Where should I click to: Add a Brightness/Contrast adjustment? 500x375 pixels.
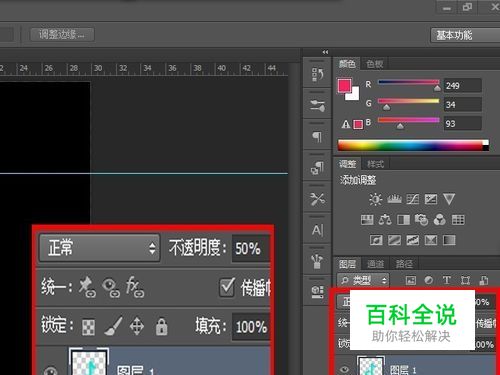(376, 199)
